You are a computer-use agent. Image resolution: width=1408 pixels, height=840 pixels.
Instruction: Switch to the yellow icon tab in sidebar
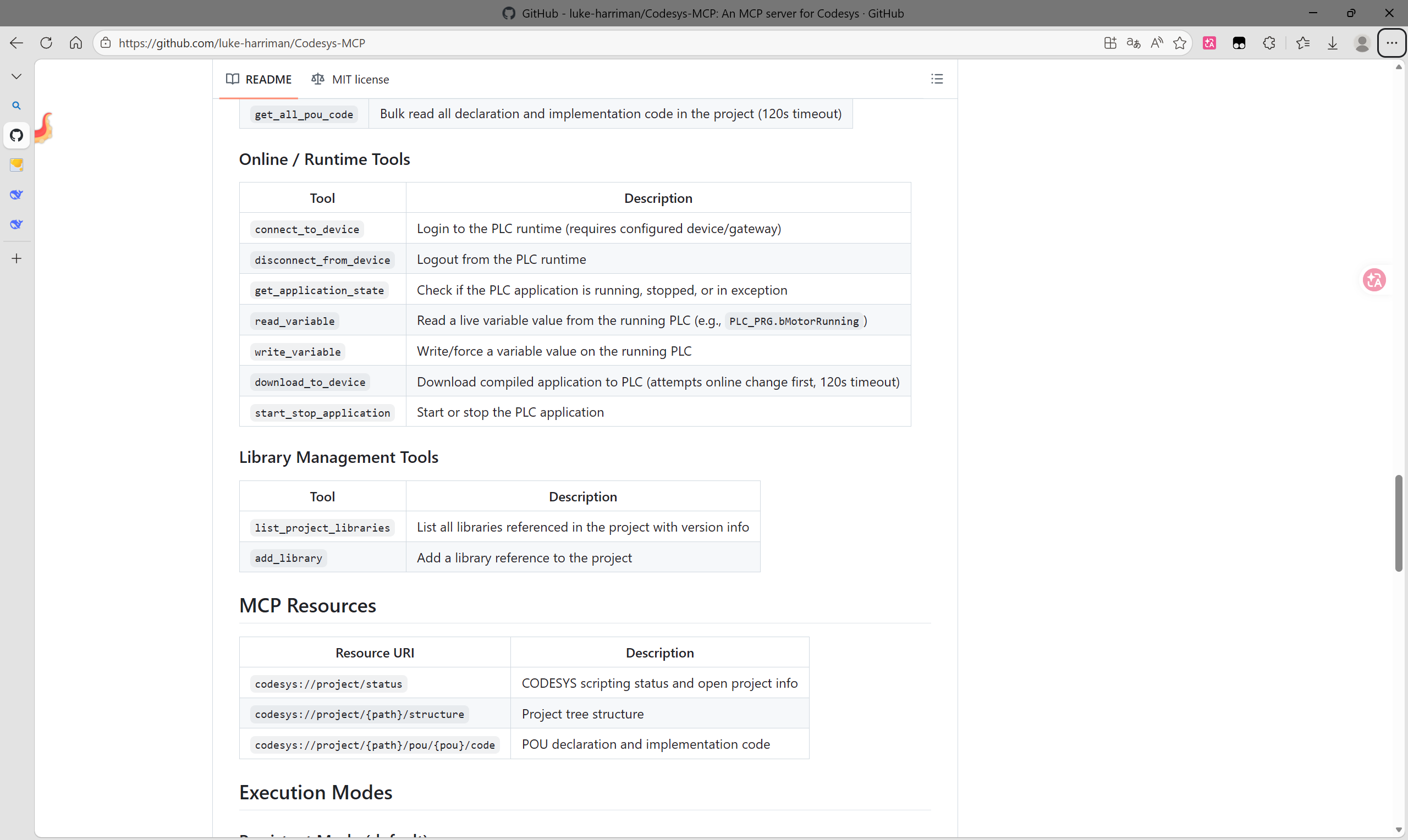pyautogui.click(x=16, y=165)
